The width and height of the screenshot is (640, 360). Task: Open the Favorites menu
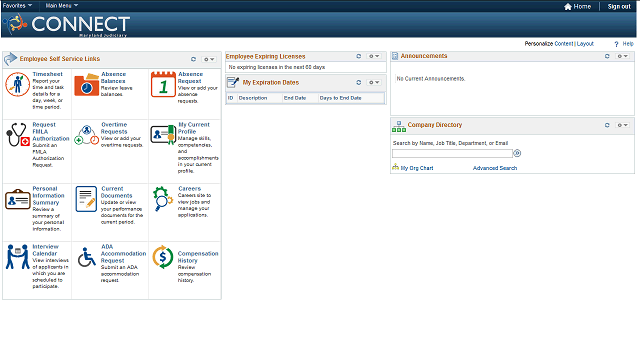point(17,6)
